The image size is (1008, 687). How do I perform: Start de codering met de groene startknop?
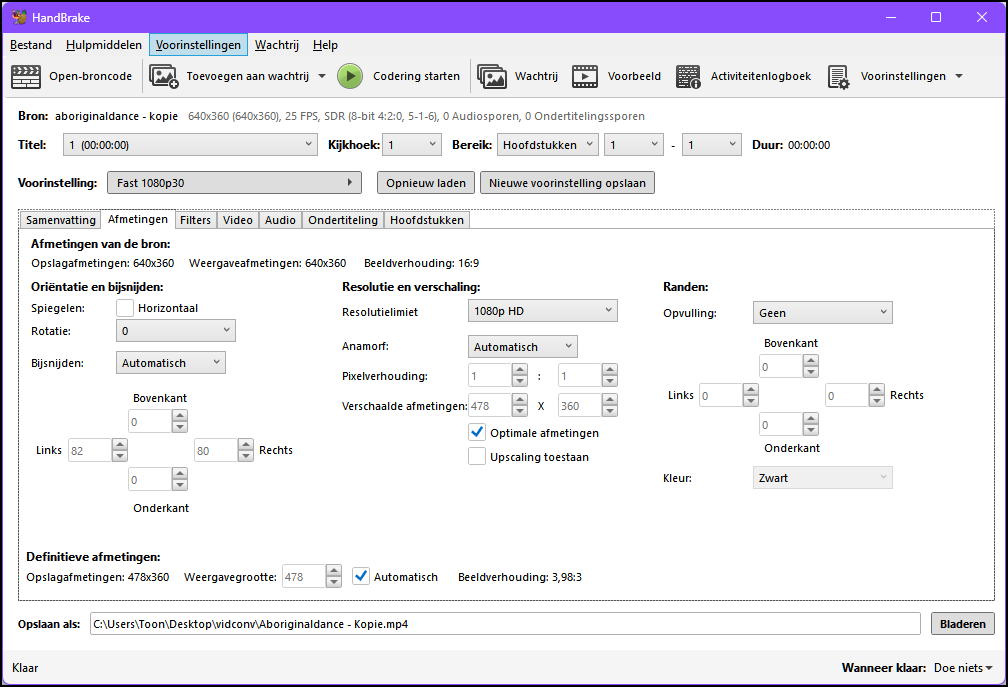350,75
